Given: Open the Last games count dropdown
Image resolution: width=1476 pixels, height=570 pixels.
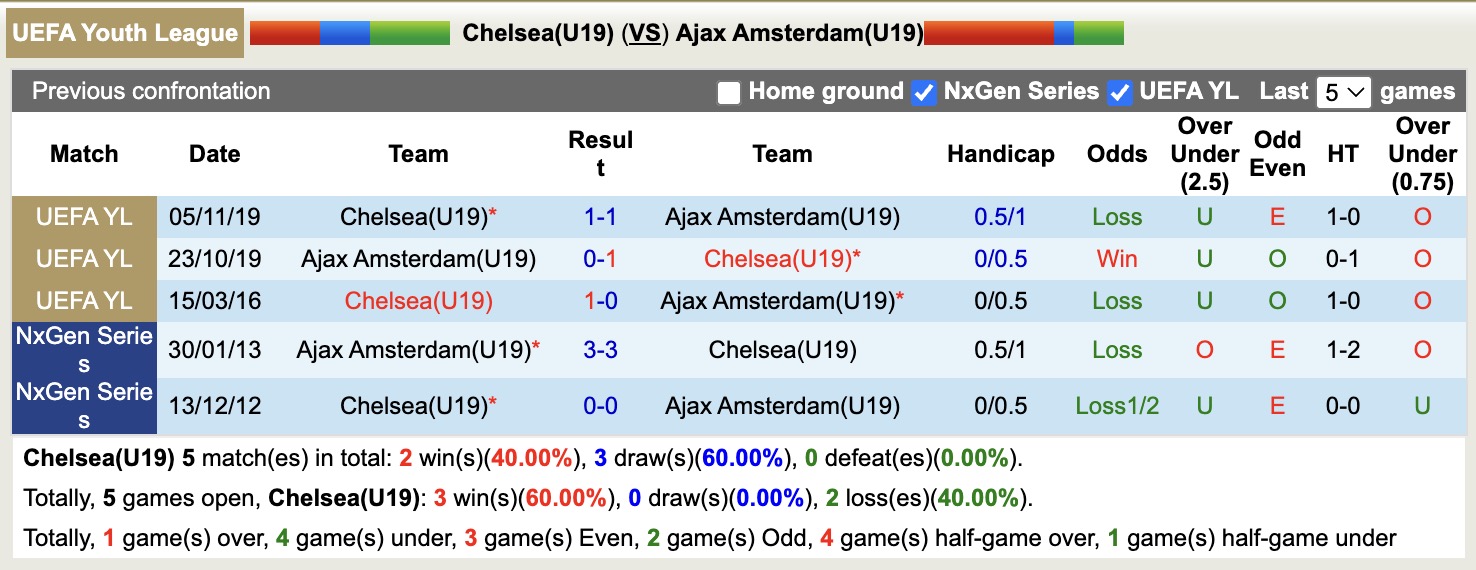Looking at the screenshot, I should 1343,93.
